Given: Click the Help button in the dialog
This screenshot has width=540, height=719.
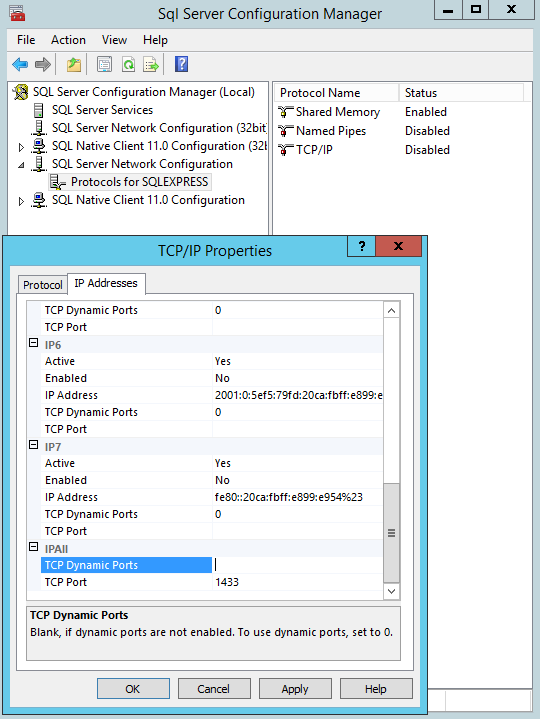Looking at the screenshot, I should (376, 689).
